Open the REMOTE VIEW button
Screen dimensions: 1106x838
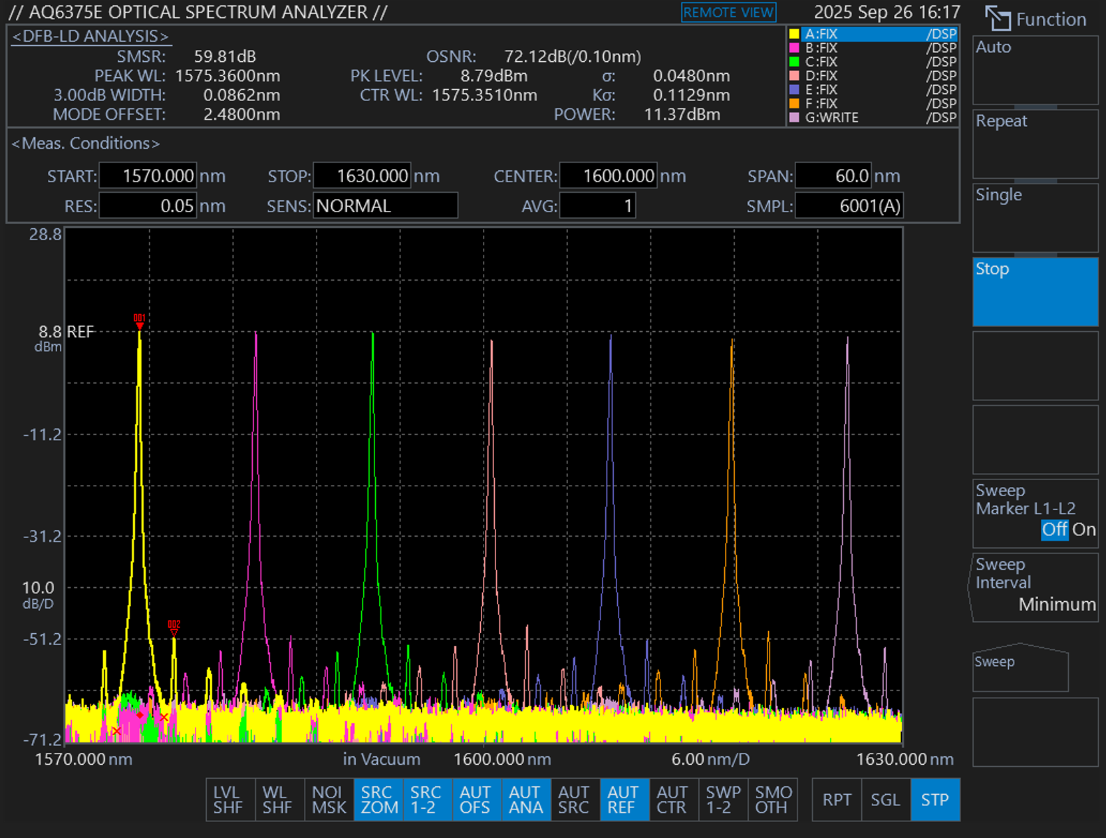[728, 12]
